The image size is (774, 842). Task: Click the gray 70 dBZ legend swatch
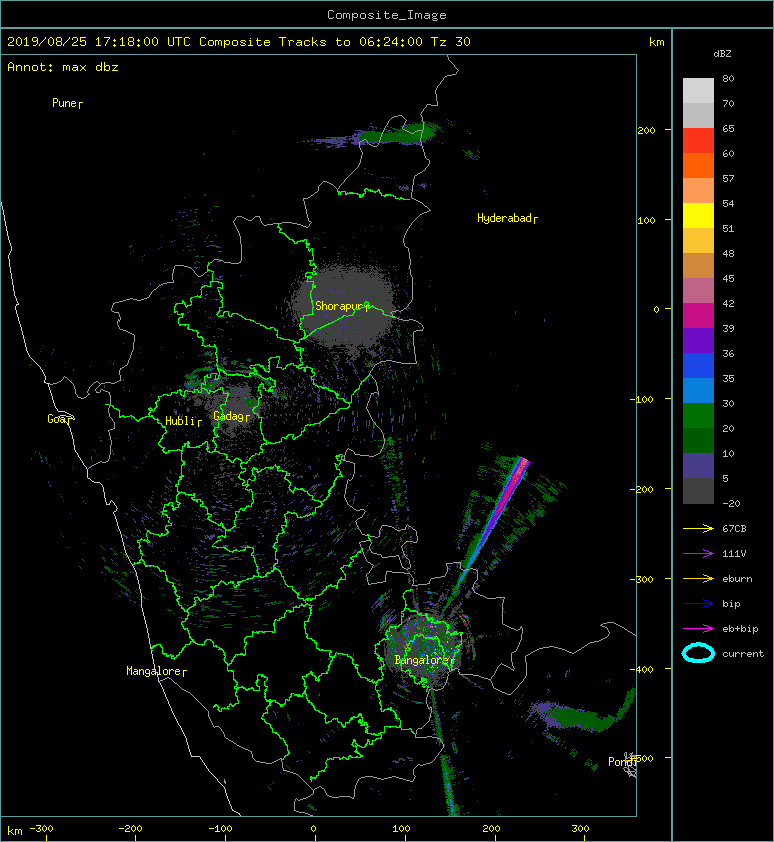(698, 115)
